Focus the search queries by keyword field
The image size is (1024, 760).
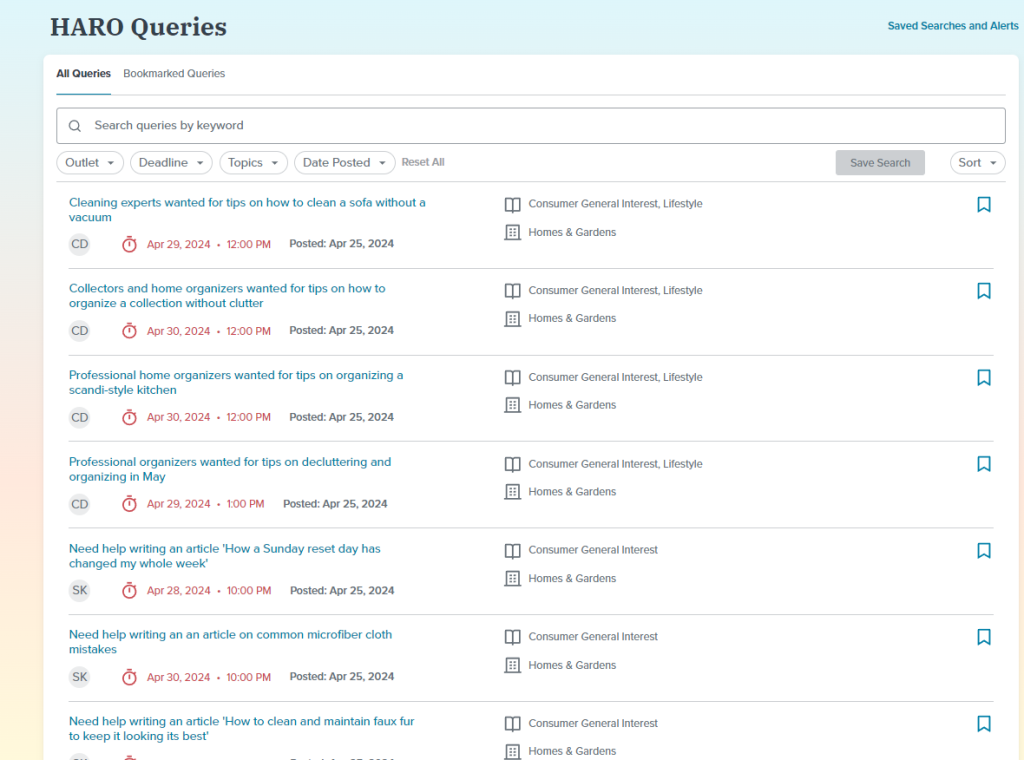click(x=531, y=125)
